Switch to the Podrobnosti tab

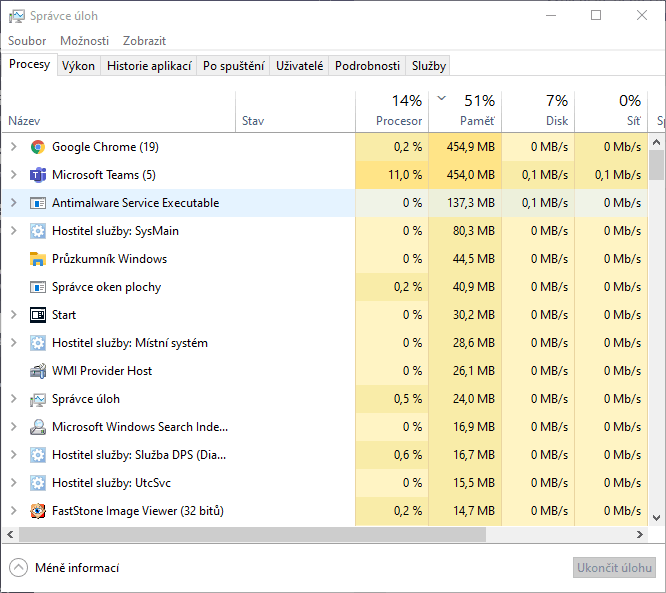[367, 66]
